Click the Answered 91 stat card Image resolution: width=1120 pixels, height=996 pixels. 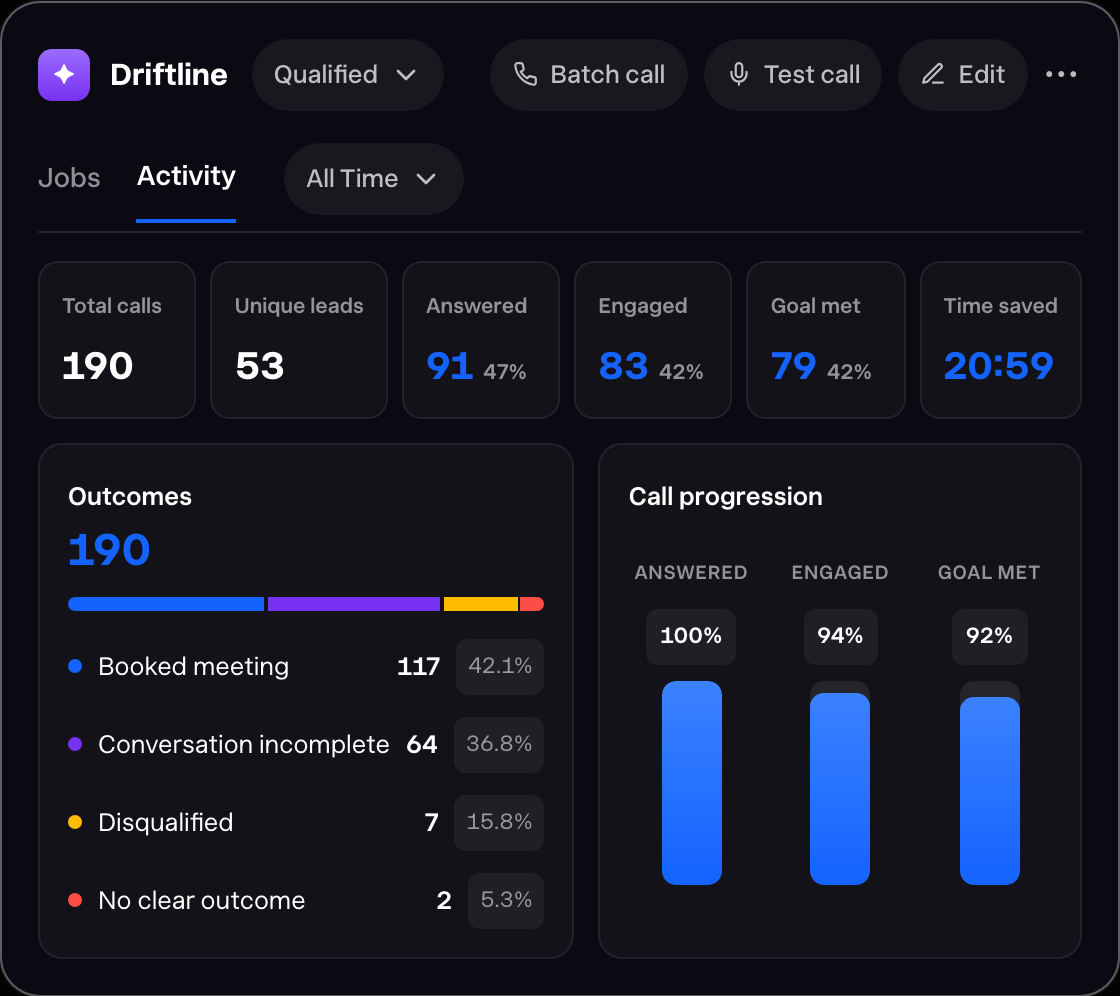pyautogui.click(x=481, y=340)
